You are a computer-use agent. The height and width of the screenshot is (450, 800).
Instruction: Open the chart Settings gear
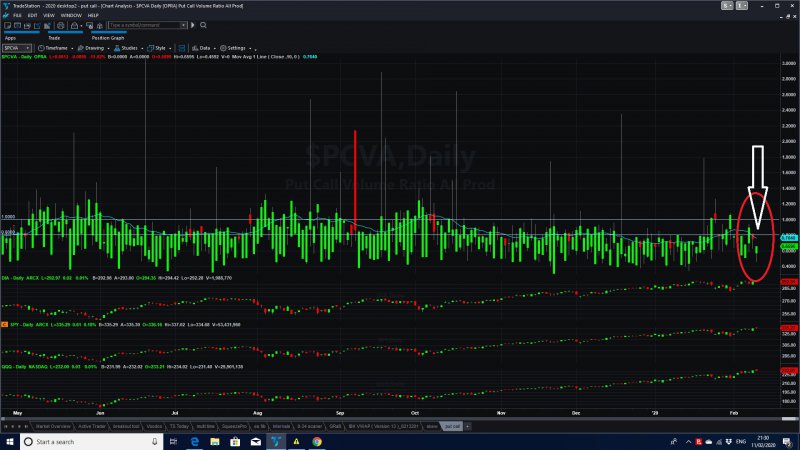(233, 48)
